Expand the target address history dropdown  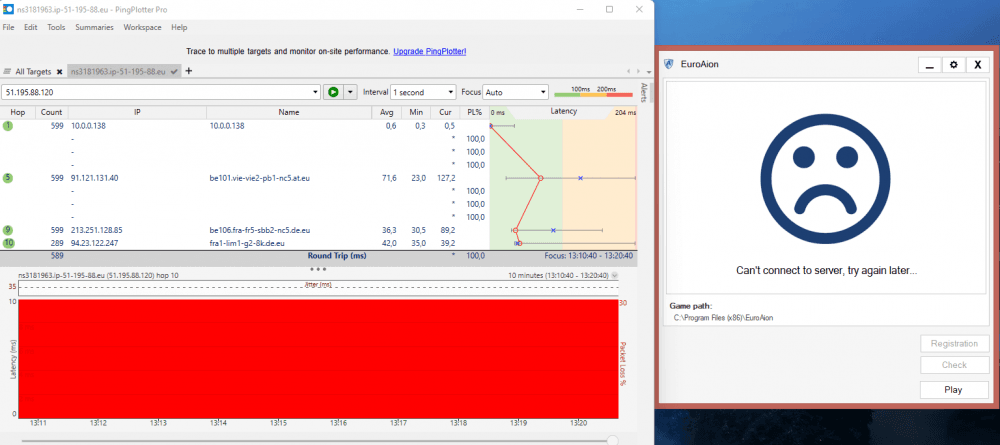(x=313, y=92)
